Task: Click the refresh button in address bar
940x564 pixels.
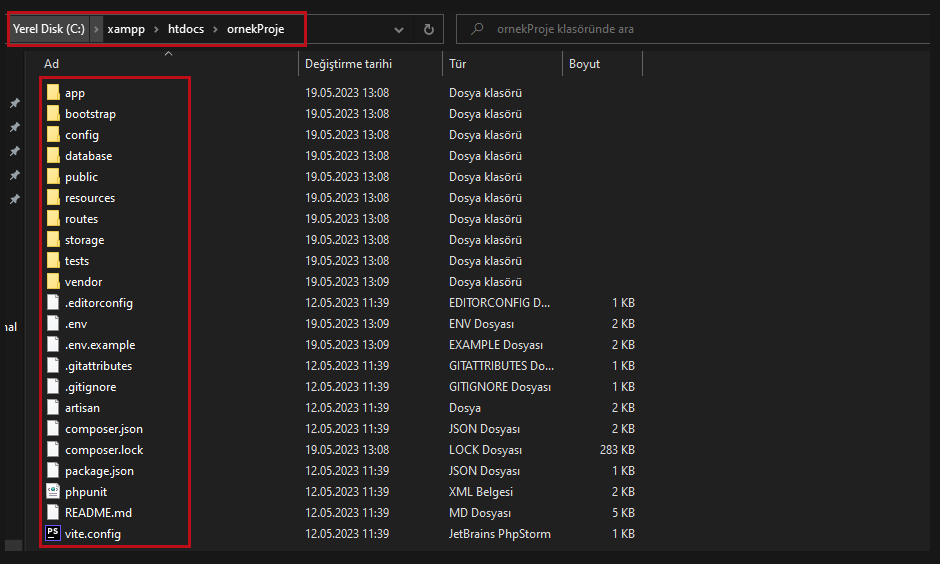Action: click(x=429, y=29)
